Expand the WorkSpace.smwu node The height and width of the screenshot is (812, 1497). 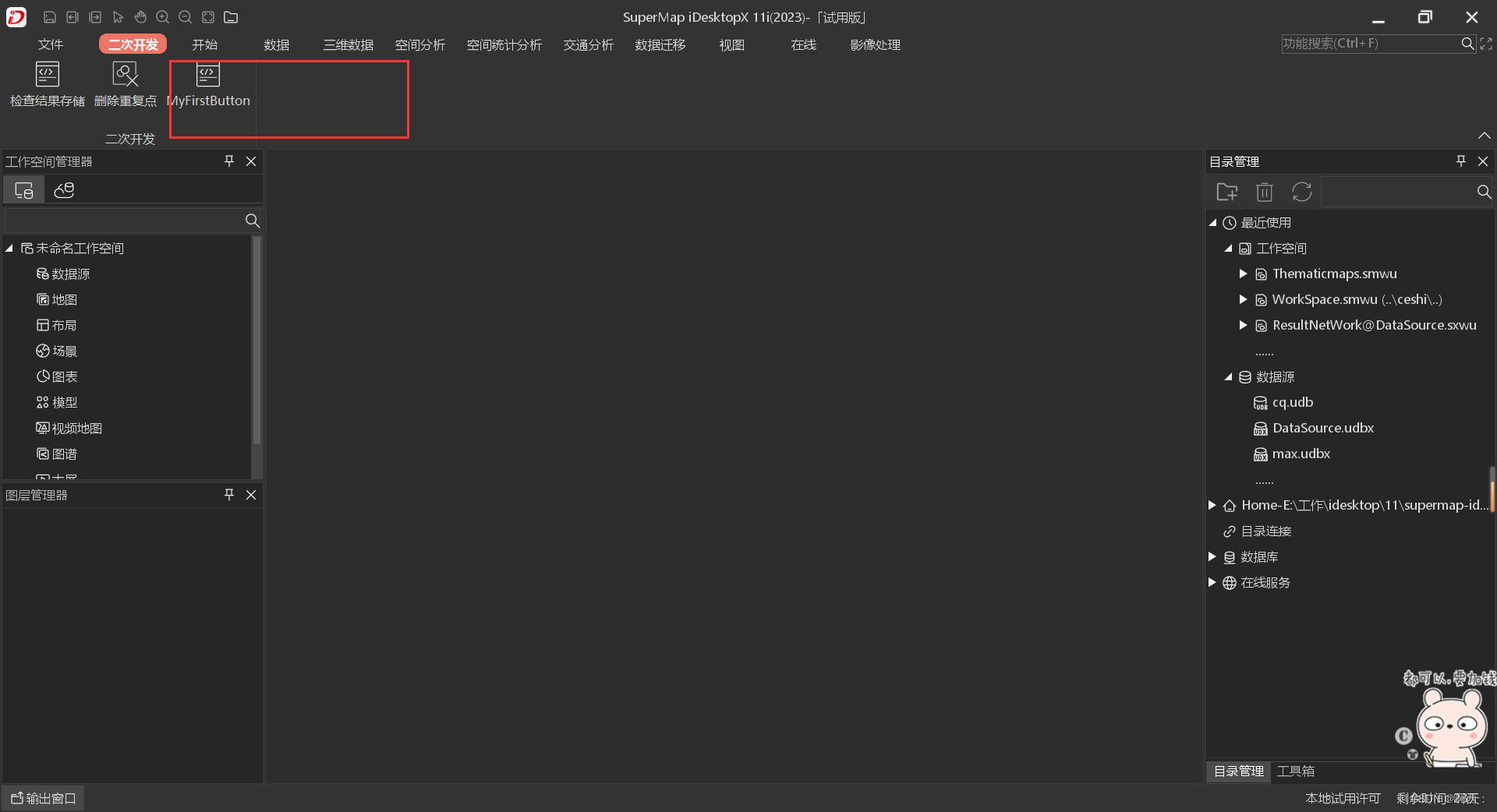1244,299
